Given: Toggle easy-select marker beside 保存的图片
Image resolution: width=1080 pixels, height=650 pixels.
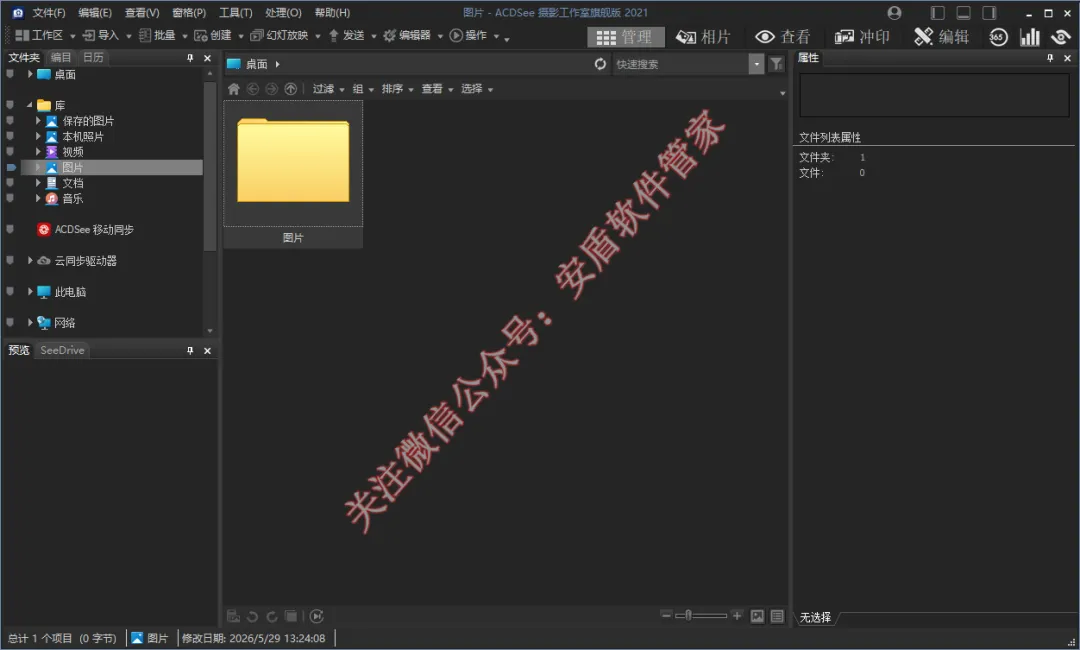Looking at the screenshot, I should 10,120.
